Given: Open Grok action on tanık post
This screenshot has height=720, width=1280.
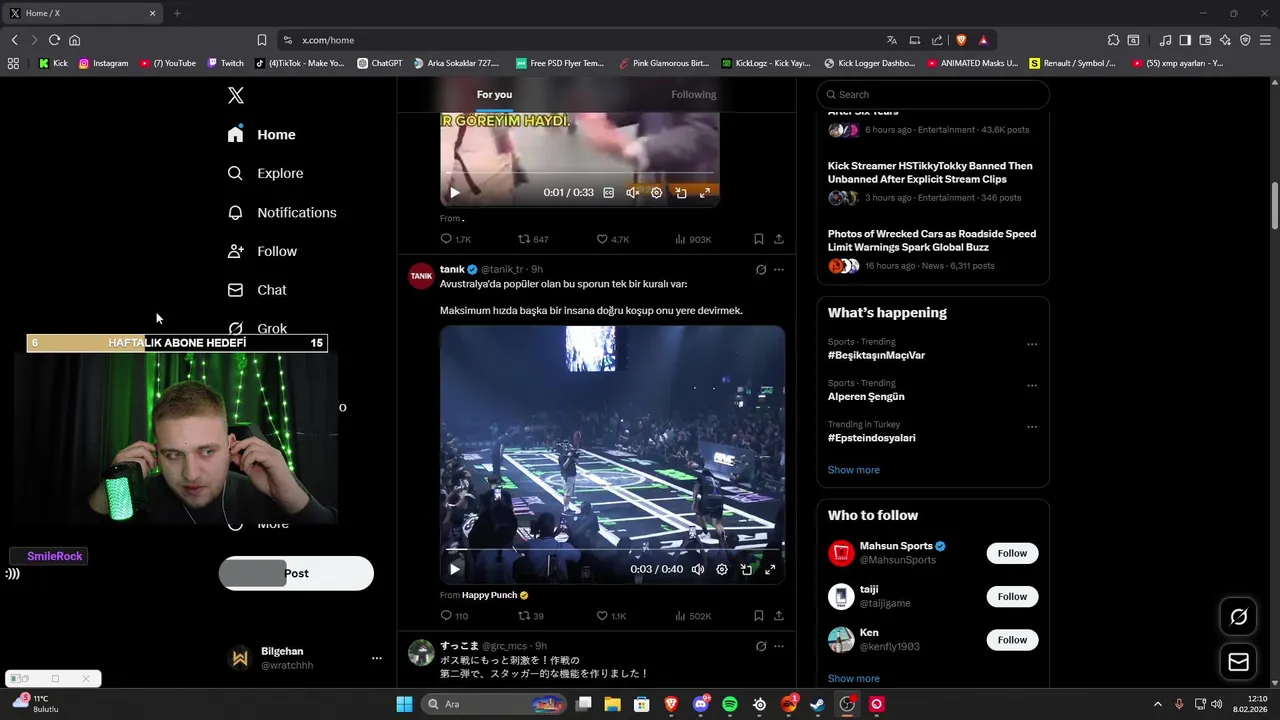Looking at the screenshot, I should click(761, 270).
